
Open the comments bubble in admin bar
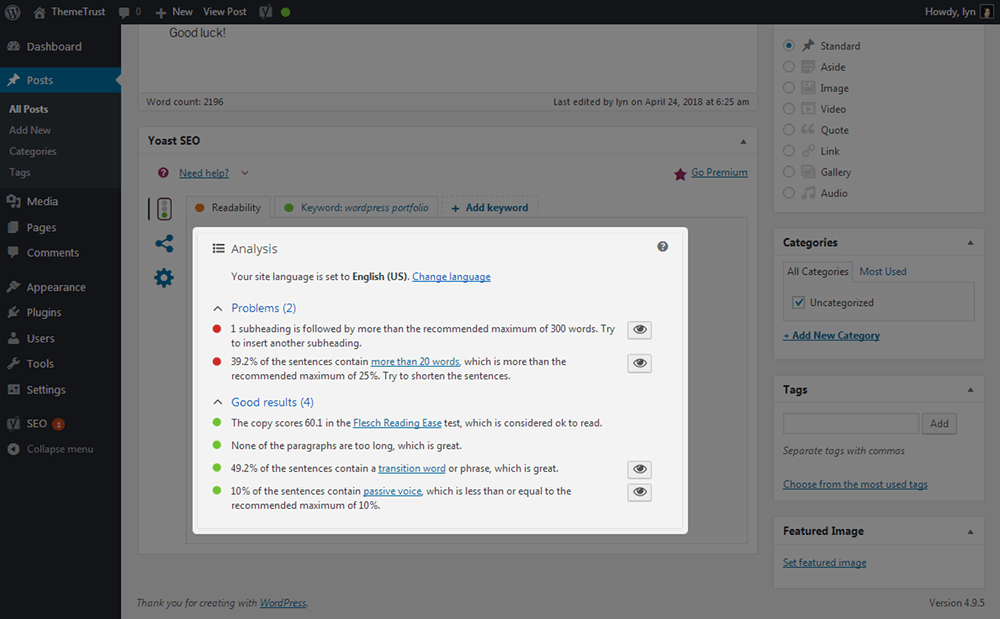pos(129,12)
